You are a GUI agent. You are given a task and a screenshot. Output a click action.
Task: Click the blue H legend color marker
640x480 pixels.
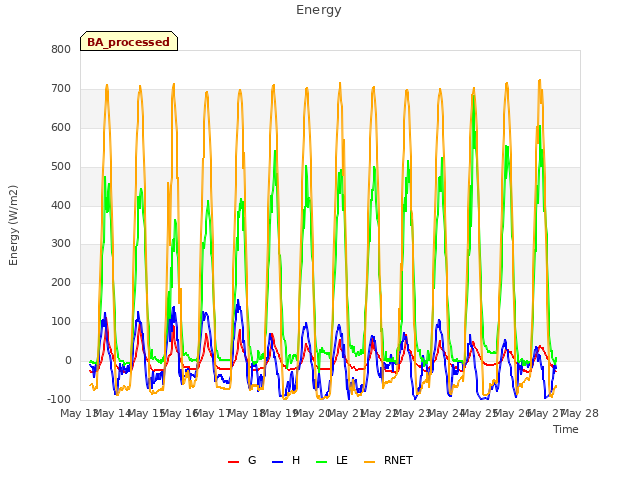(277, 462)
